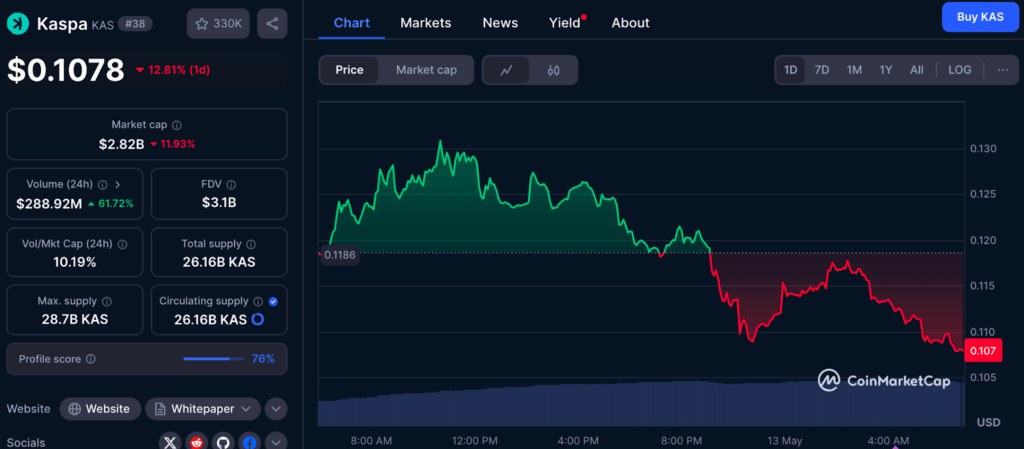Viewport: 1024px width, 449px height.
Task: Click the $0.1078 price text
Action: pyautogui.click(x=65, y=70)
